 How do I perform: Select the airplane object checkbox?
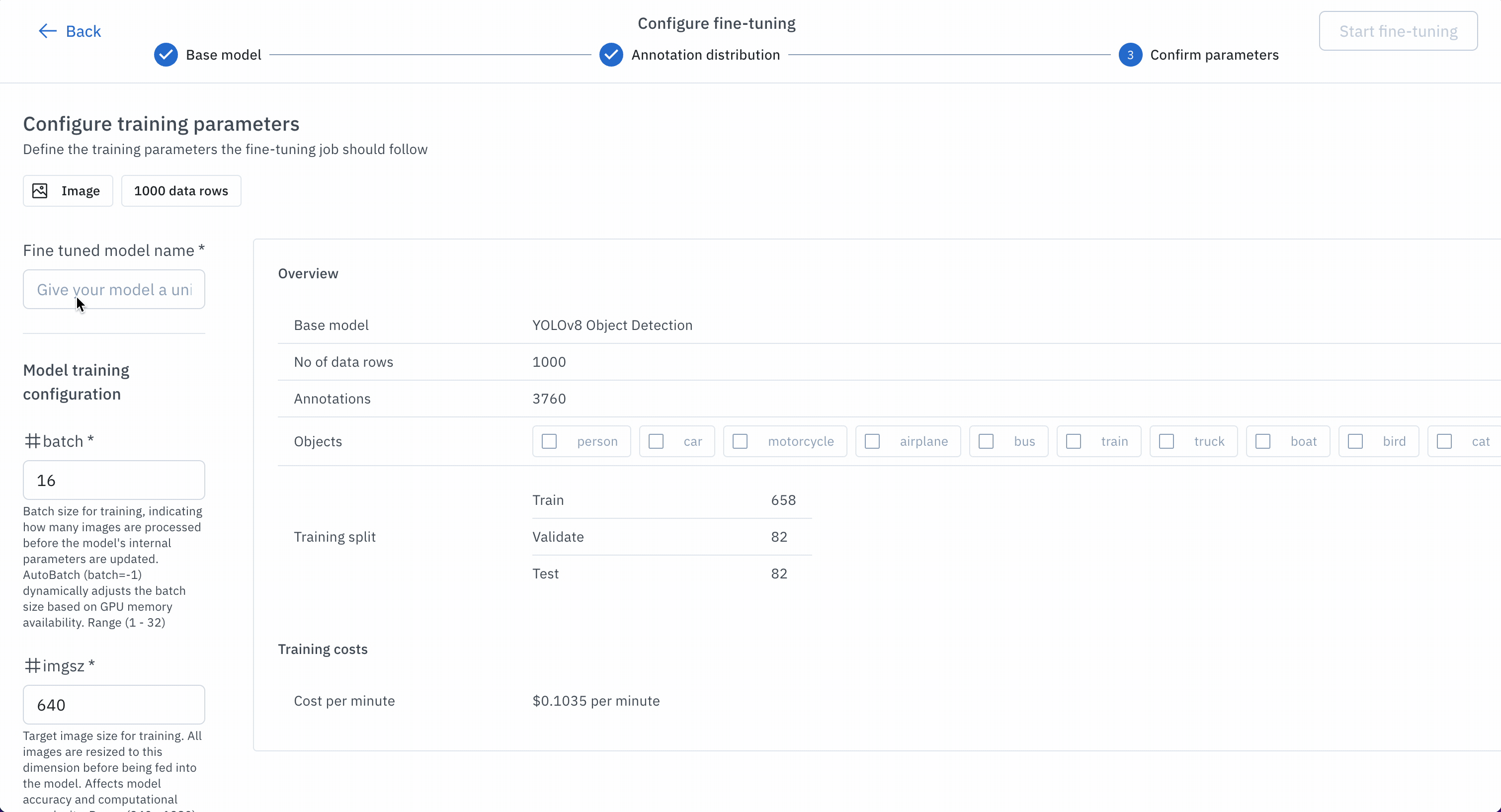pos(872,442)
